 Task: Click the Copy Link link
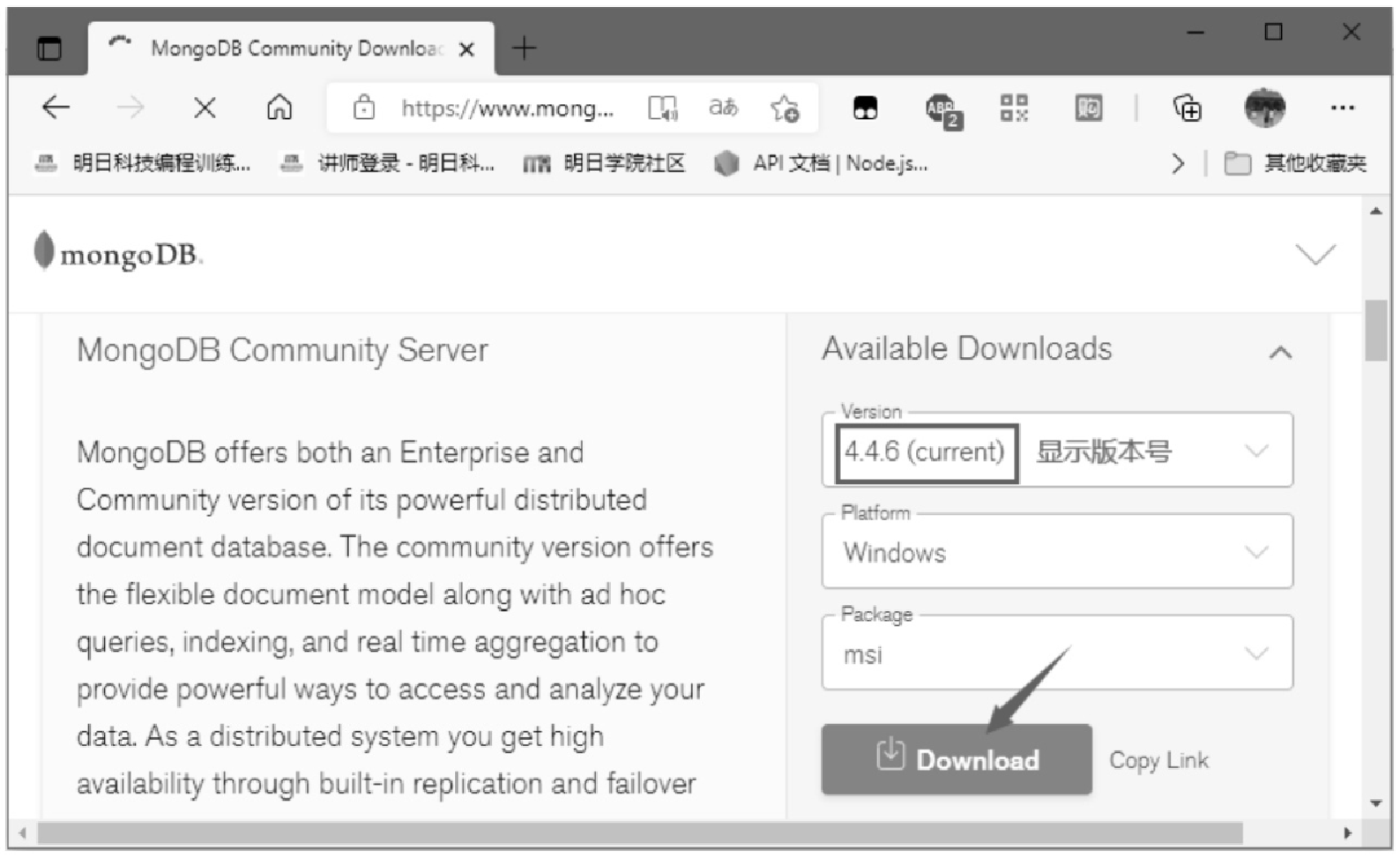click(x=1158, y=760)
